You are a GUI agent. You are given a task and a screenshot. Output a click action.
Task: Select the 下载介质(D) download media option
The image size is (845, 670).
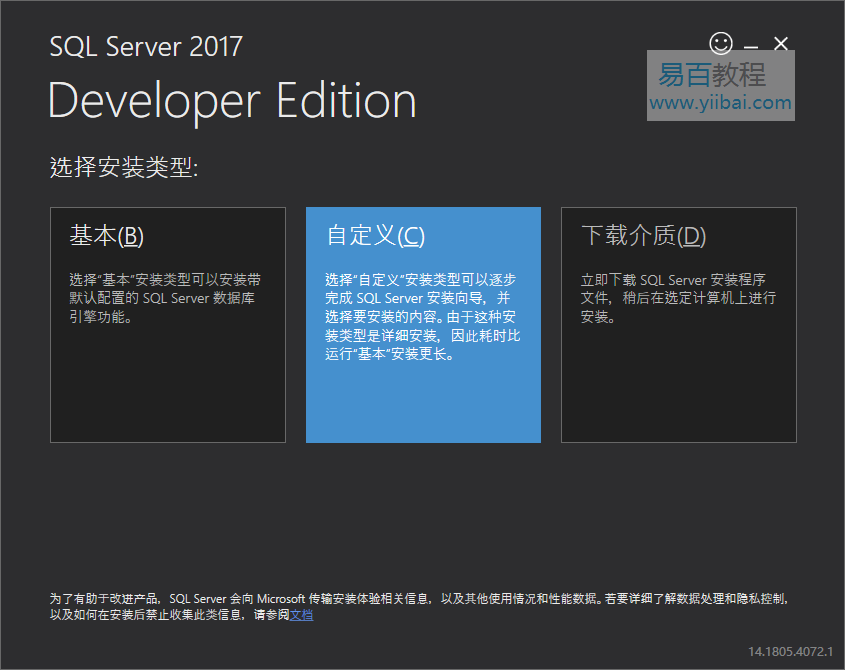point(679,325)
